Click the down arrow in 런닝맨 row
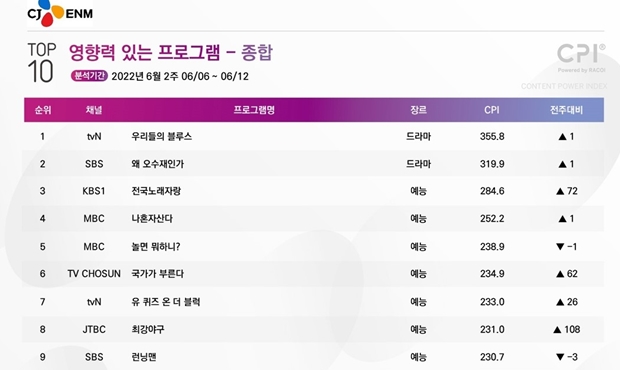 pos(560,357)
